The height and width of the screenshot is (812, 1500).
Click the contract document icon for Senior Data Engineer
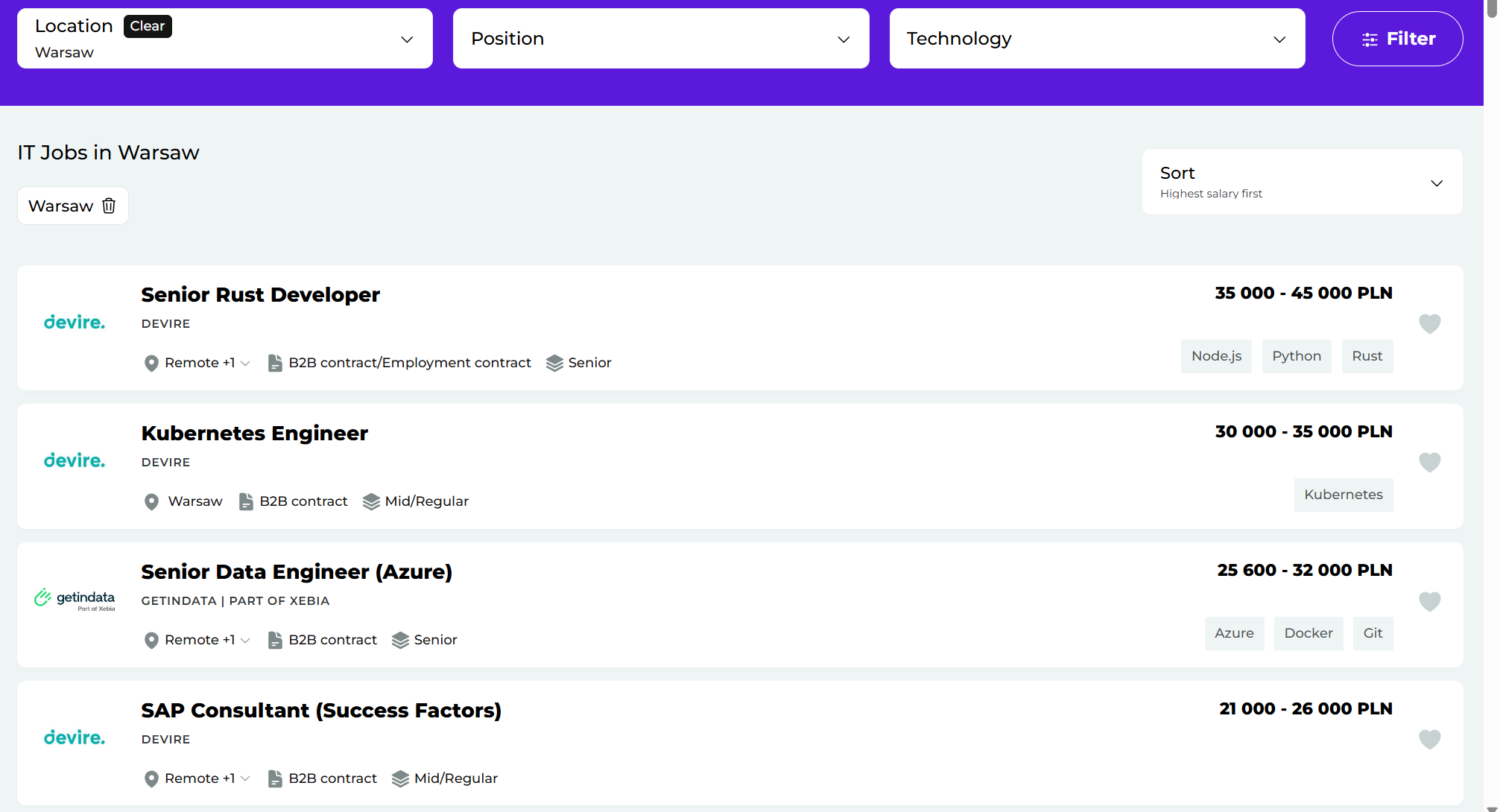click(275, 640)
